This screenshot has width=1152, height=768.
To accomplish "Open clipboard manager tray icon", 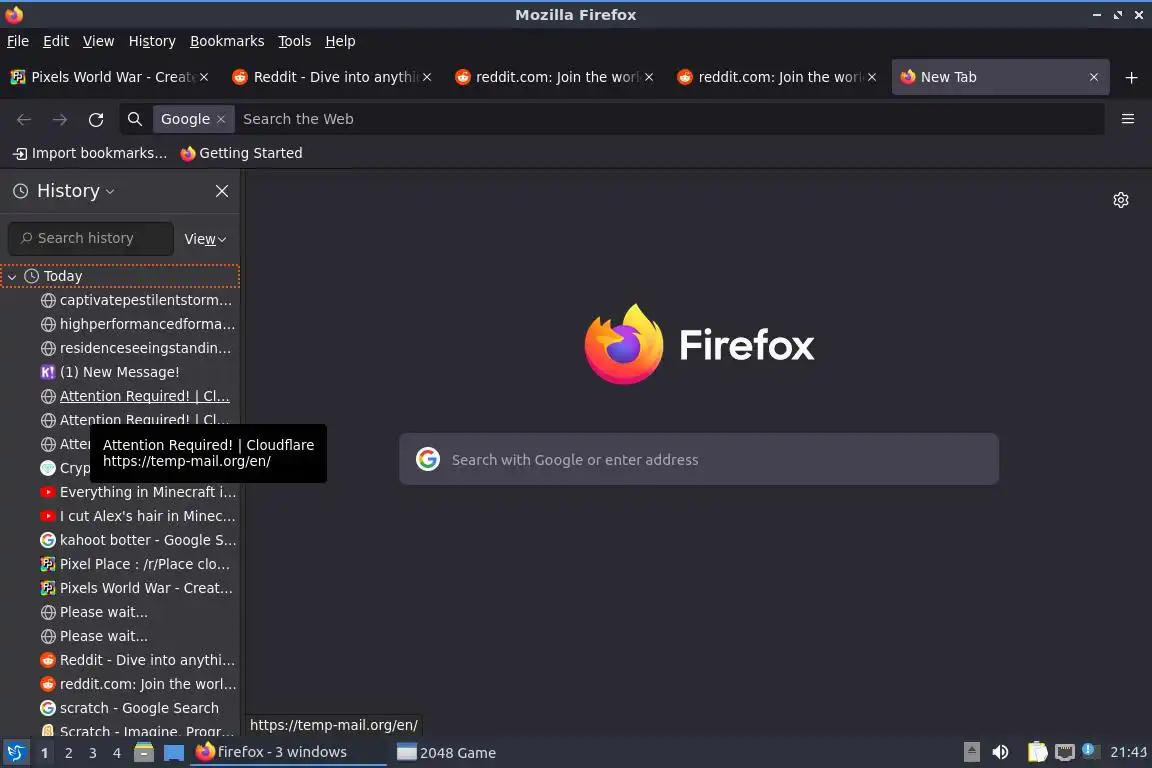I will pyautogui.click(x=1037, y=752).
